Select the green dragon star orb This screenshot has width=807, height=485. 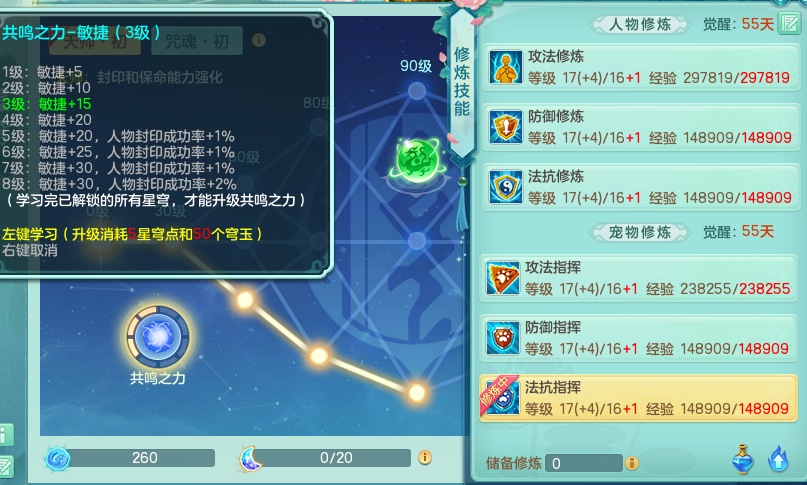(418, 162)
